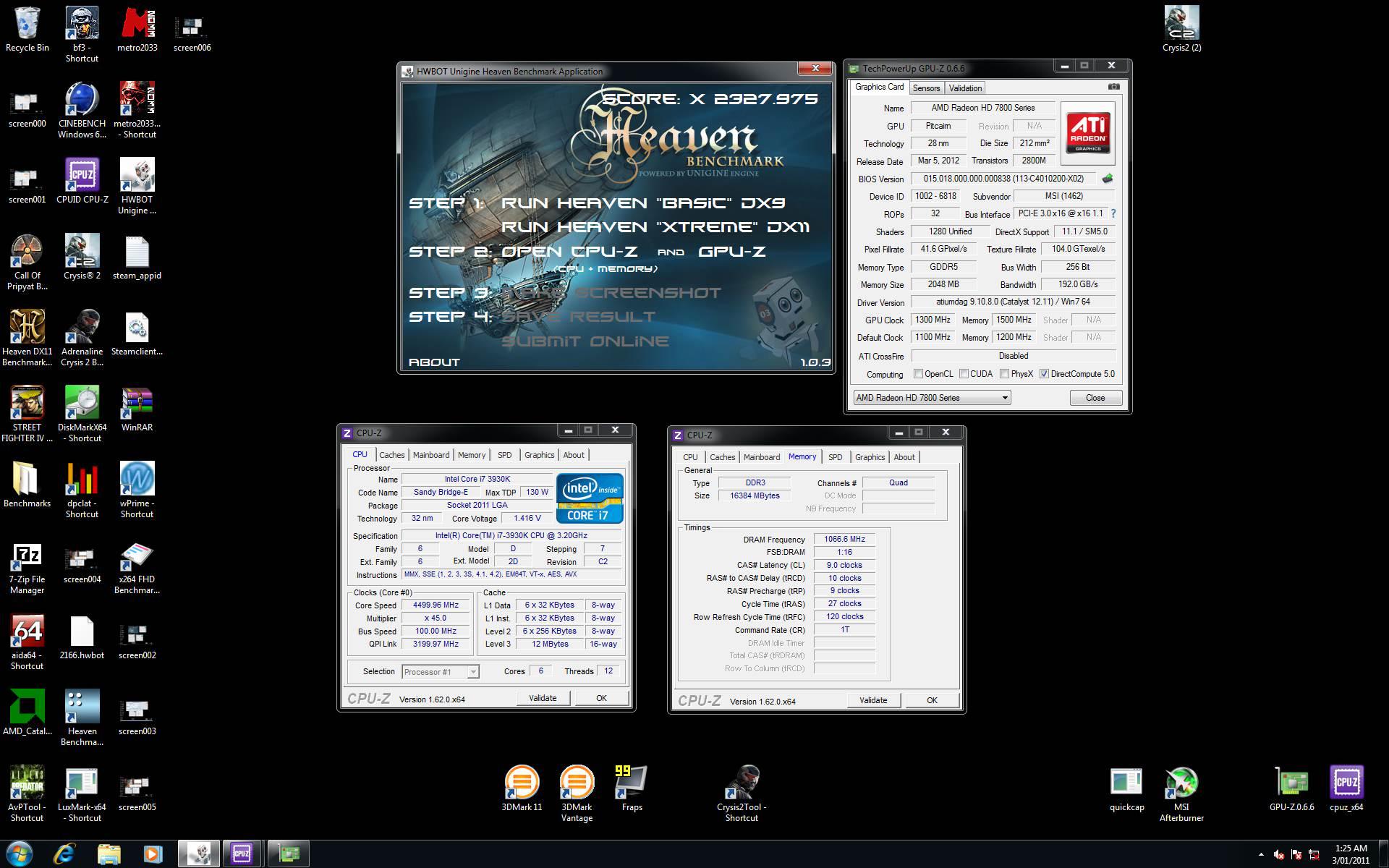1389x868 pixels.
Task: Click Bus Interface question mark in GPU-Z
Action: point(1113,213)
